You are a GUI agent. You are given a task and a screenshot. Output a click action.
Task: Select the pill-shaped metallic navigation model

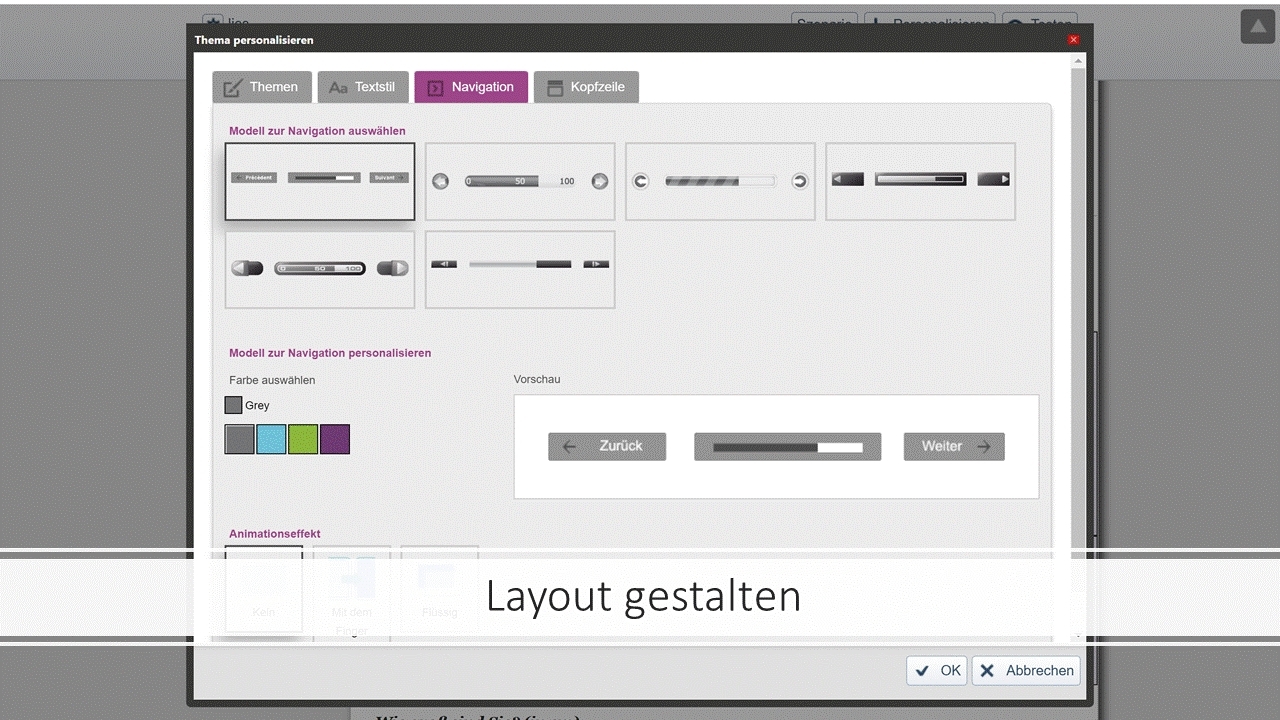(x=320, y=269)
